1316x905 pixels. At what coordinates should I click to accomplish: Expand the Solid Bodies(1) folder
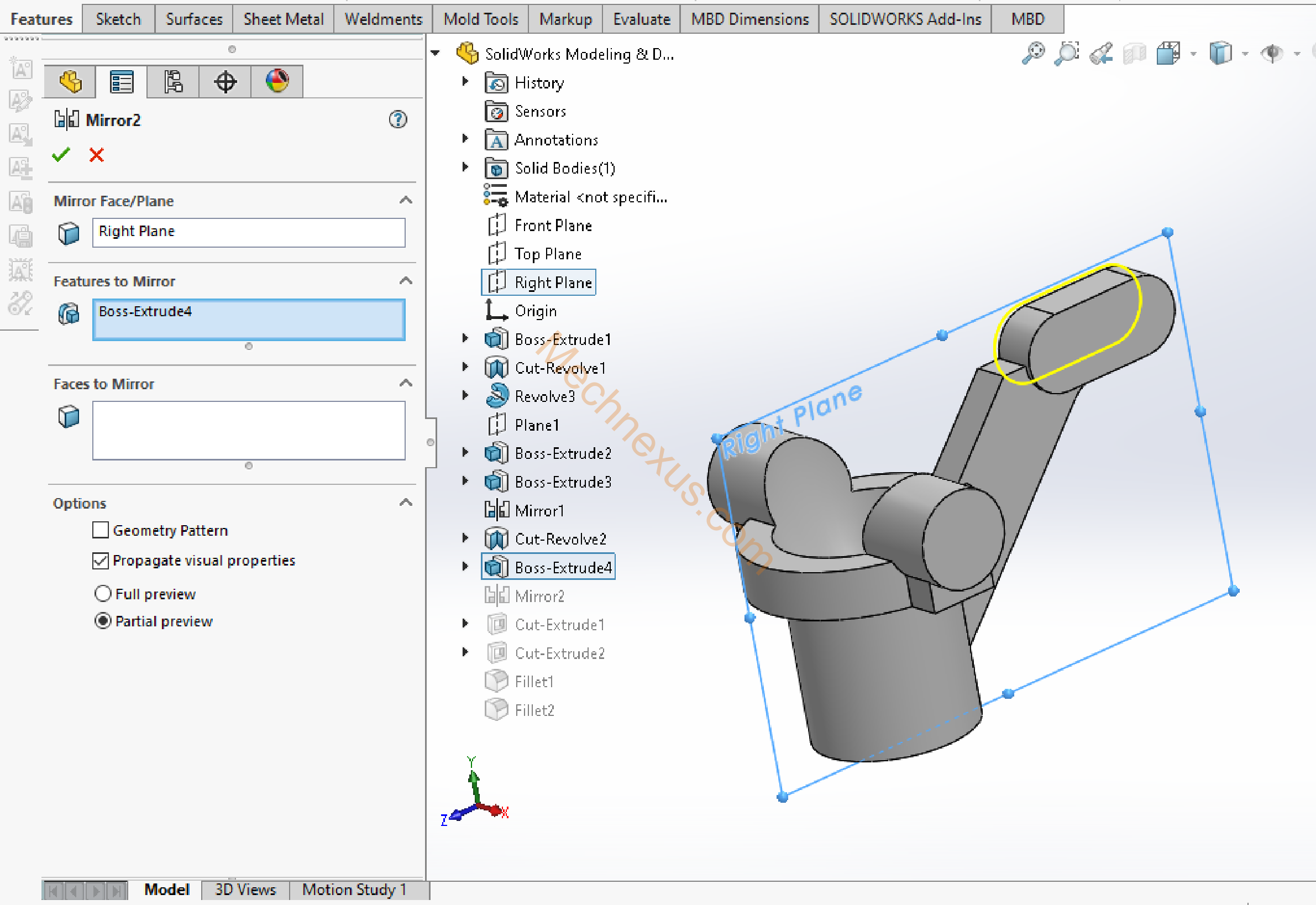(465, 168)
